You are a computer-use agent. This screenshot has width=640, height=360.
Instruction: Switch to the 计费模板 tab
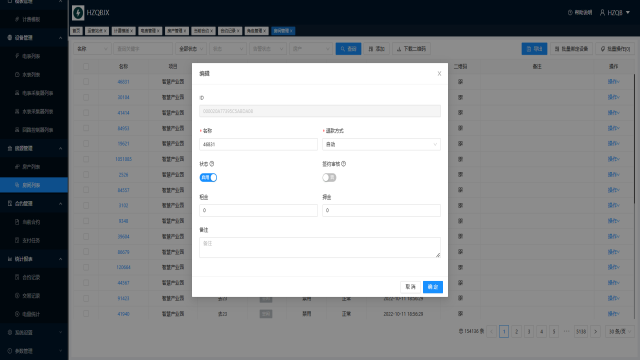(123, 31)
